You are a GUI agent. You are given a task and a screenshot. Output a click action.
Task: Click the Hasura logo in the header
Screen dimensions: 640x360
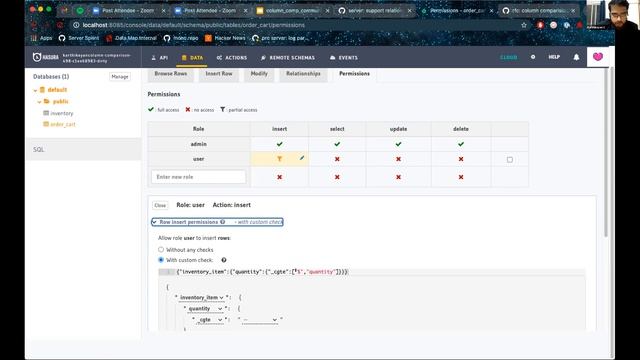pyautogui.click(x=45, y=57)
